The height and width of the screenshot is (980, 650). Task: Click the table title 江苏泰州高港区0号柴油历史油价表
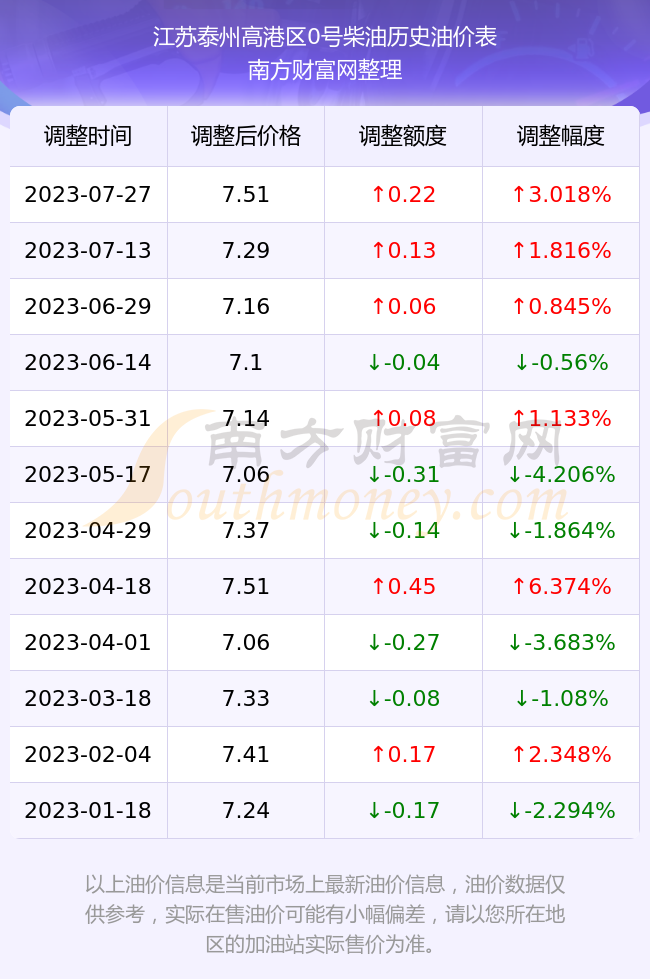(x=325, y=37)
